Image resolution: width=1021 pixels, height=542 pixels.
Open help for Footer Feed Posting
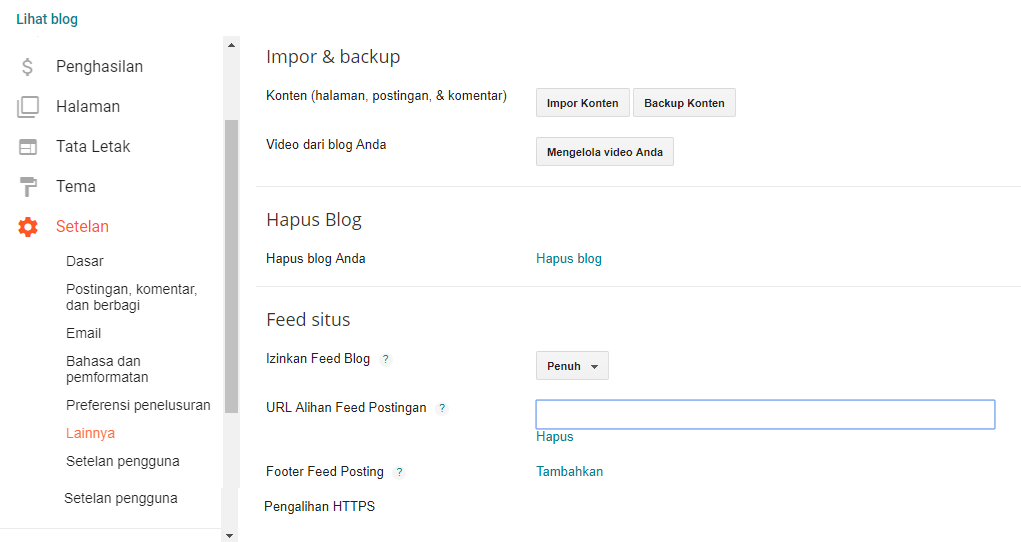399,472
